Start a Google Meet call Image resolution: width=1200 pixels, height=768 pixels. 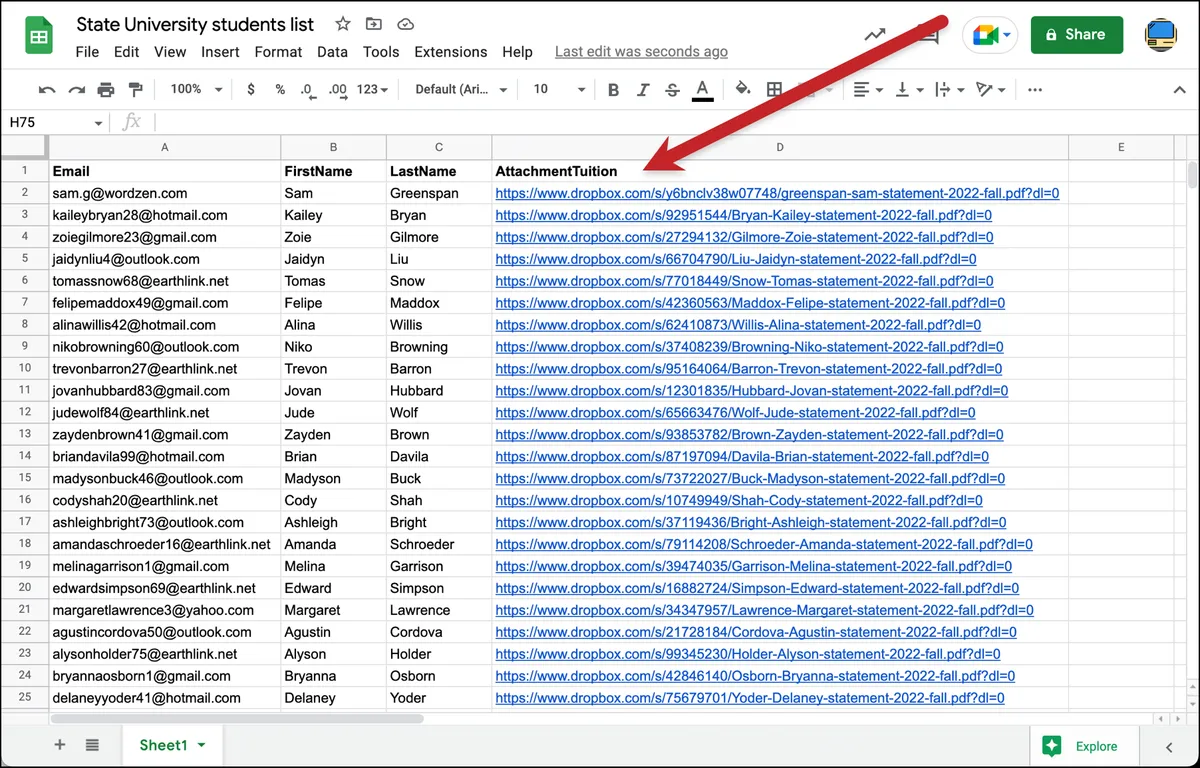(x=990, y=35)
